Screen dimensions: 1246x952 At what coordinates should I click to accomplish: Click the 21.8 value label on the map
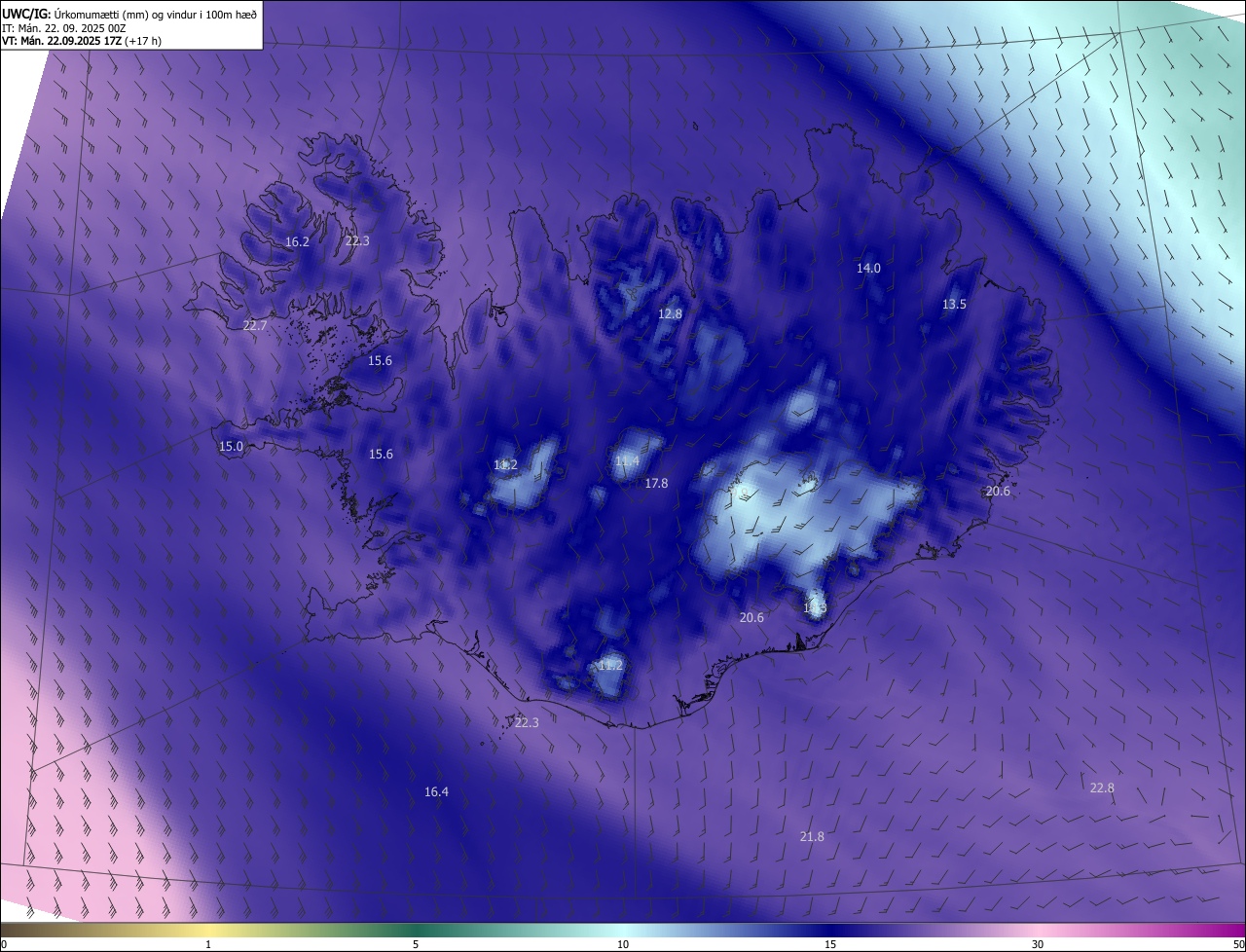click(812, 837)
